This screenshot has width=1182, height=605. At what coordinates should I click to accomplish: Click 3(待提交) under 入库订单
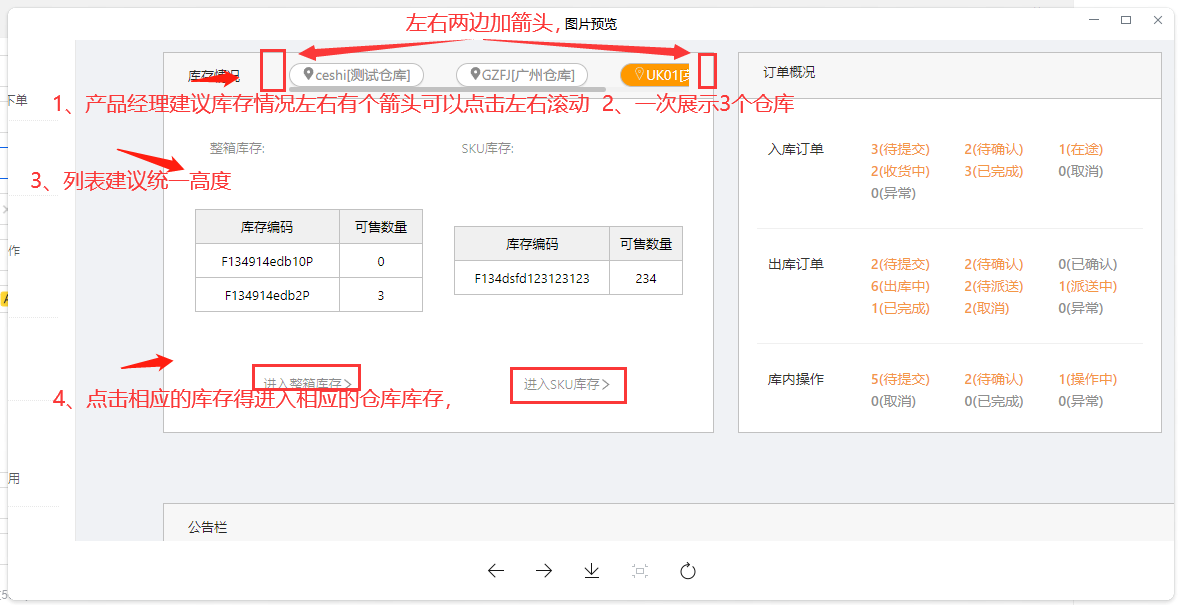click(900, 150)
